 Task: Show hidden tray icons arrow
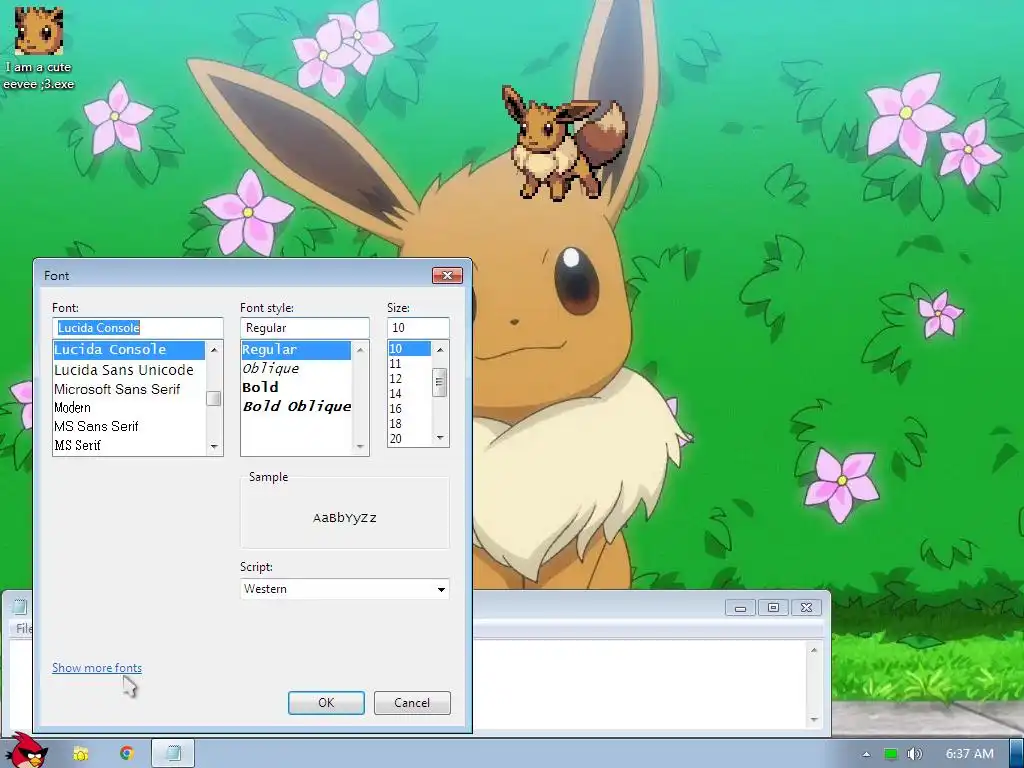[866, 754]
